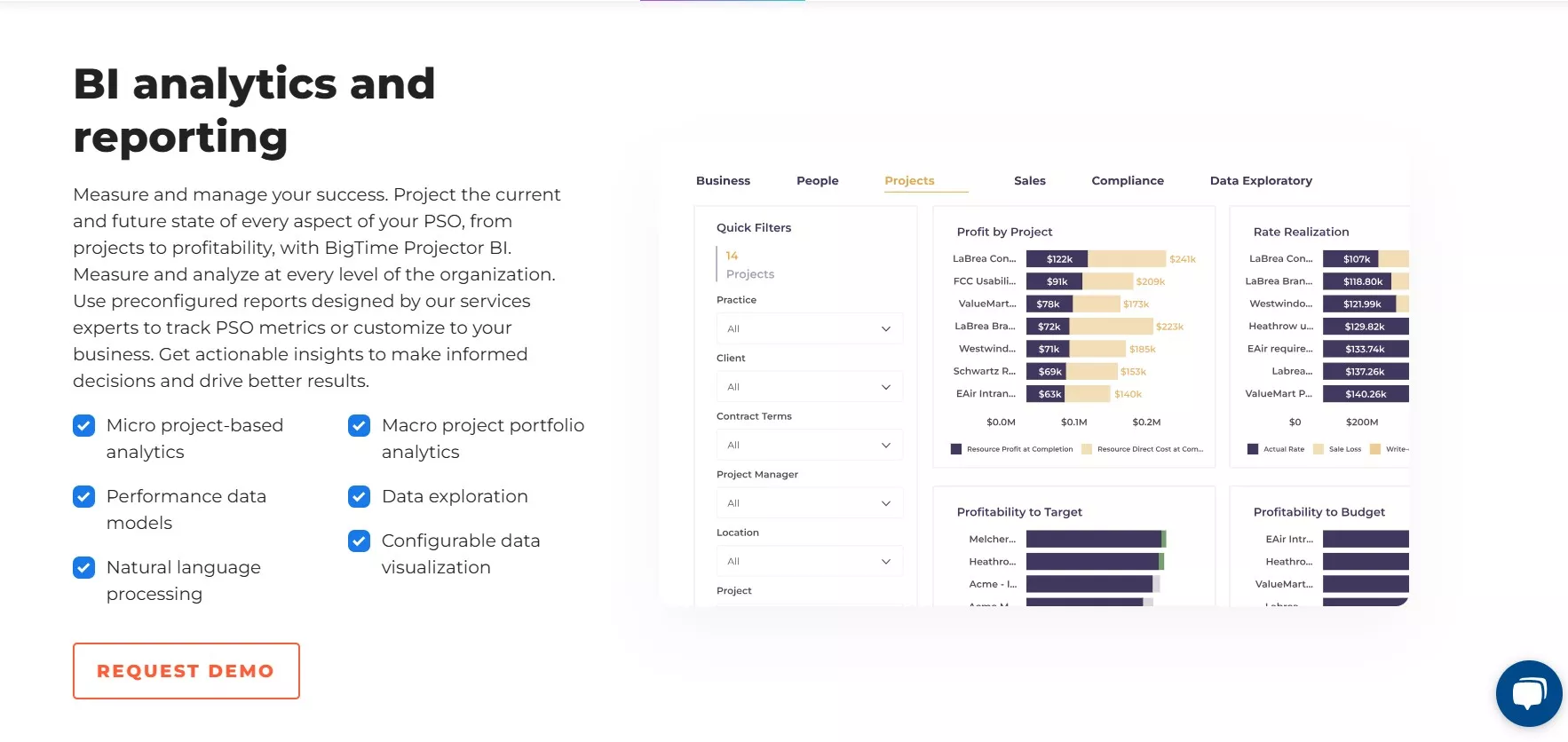Click the Request Demo button
This screenshot has height=742, width=1568.
(186, 671)
